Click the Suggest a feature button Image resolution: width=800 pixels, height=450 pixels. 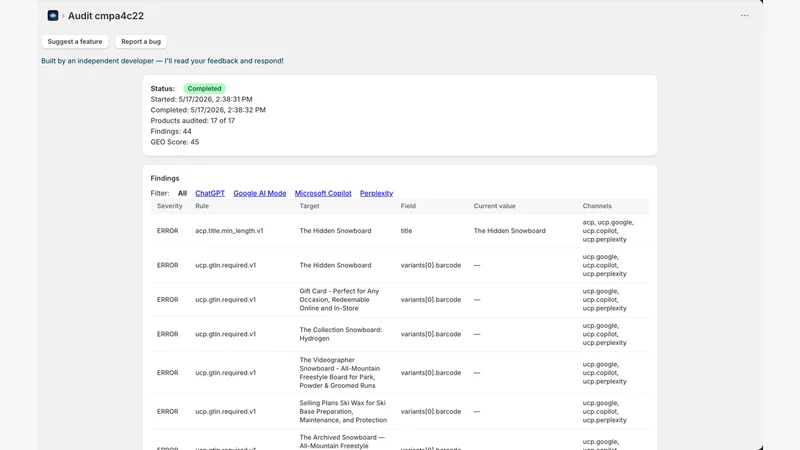[x=75, y=41]
